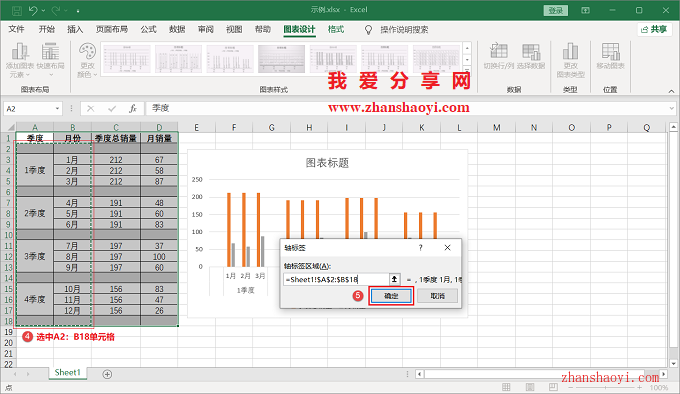Open the Add Chart Element menu
The height and width of the screenshot is (394, 680).
[x=20, y=60]
